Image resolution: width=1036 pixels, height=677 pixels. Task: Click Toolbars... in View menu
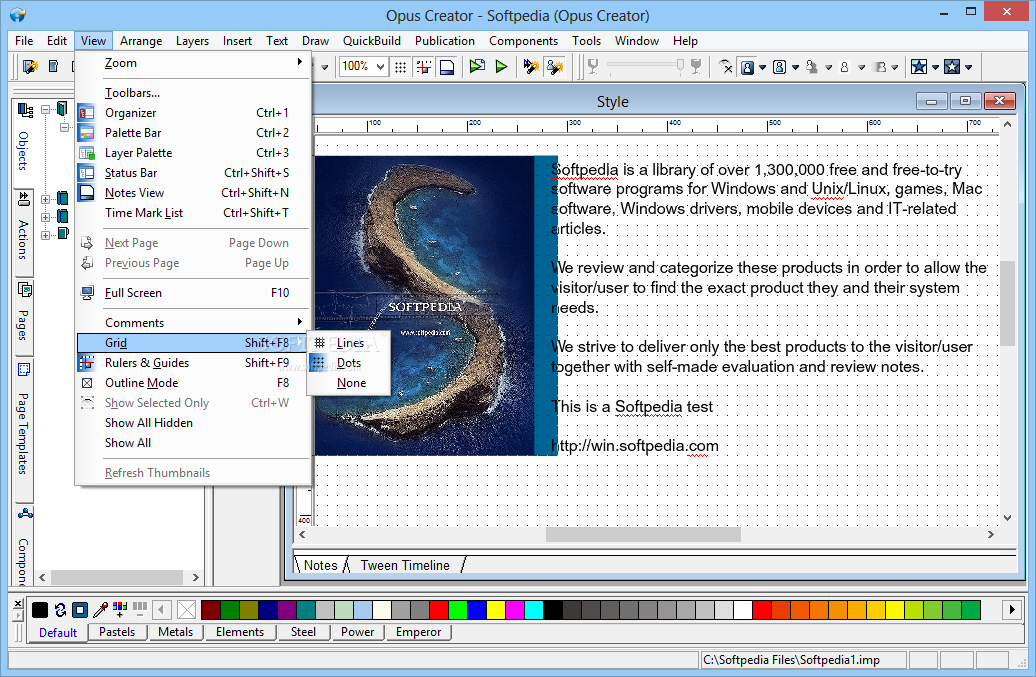[193, 93]
